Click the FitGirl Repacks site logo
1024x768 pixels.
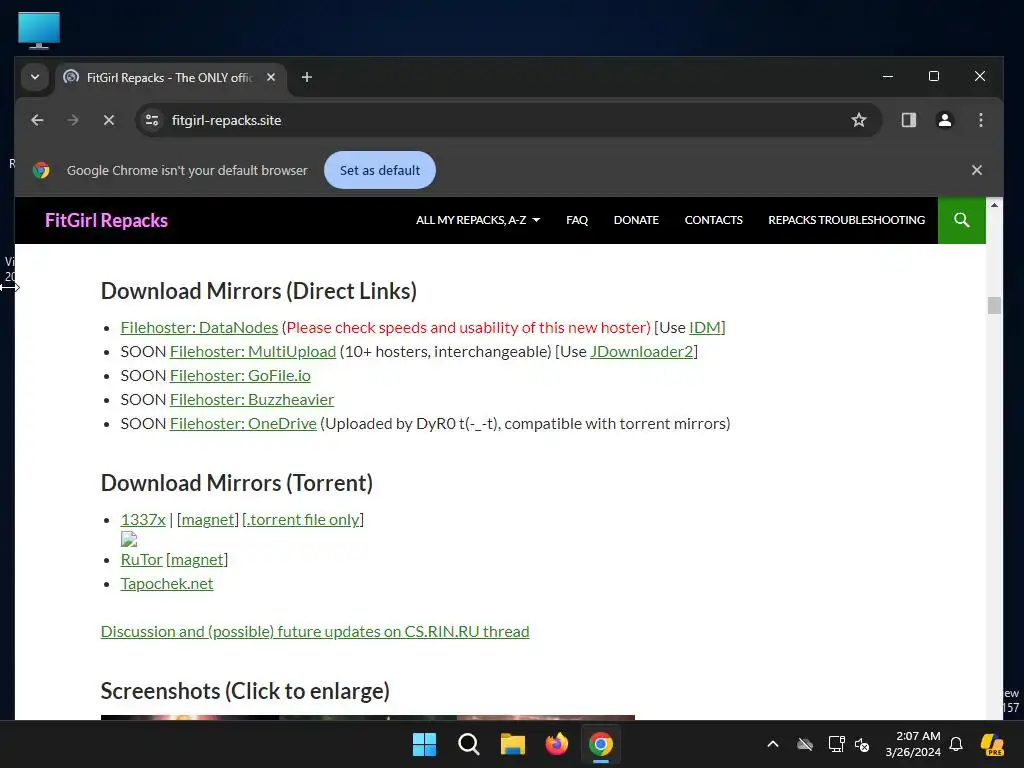click(106, 221)
